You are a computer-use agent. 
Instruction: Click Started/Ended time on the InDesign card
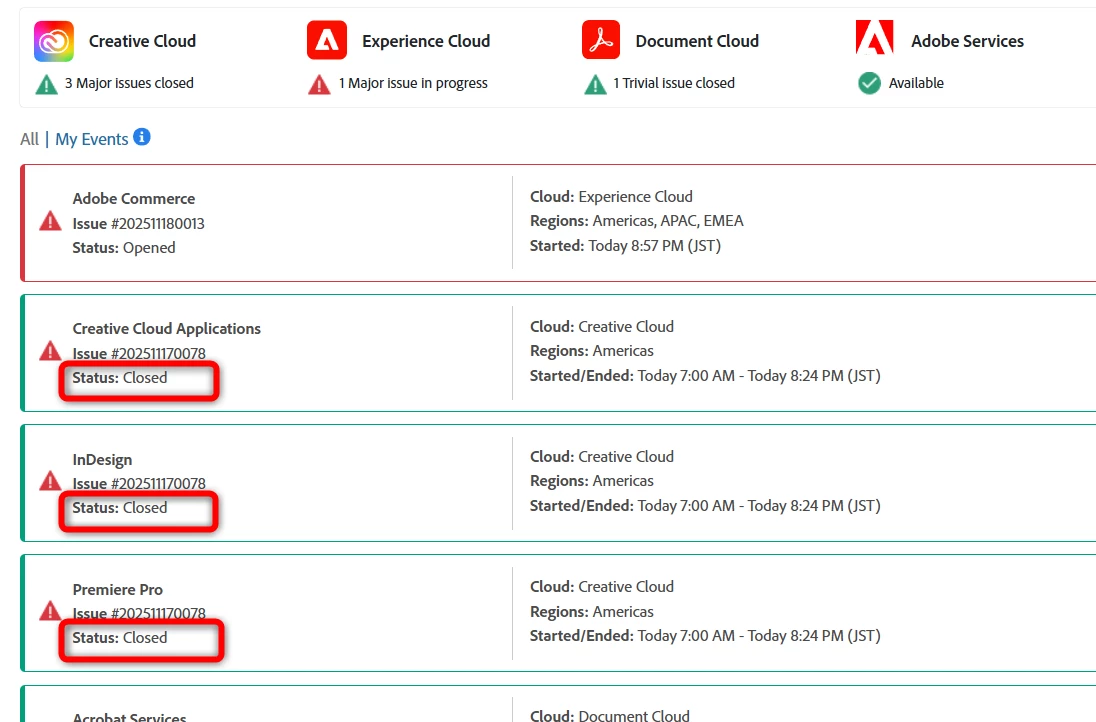coord(705,506)
